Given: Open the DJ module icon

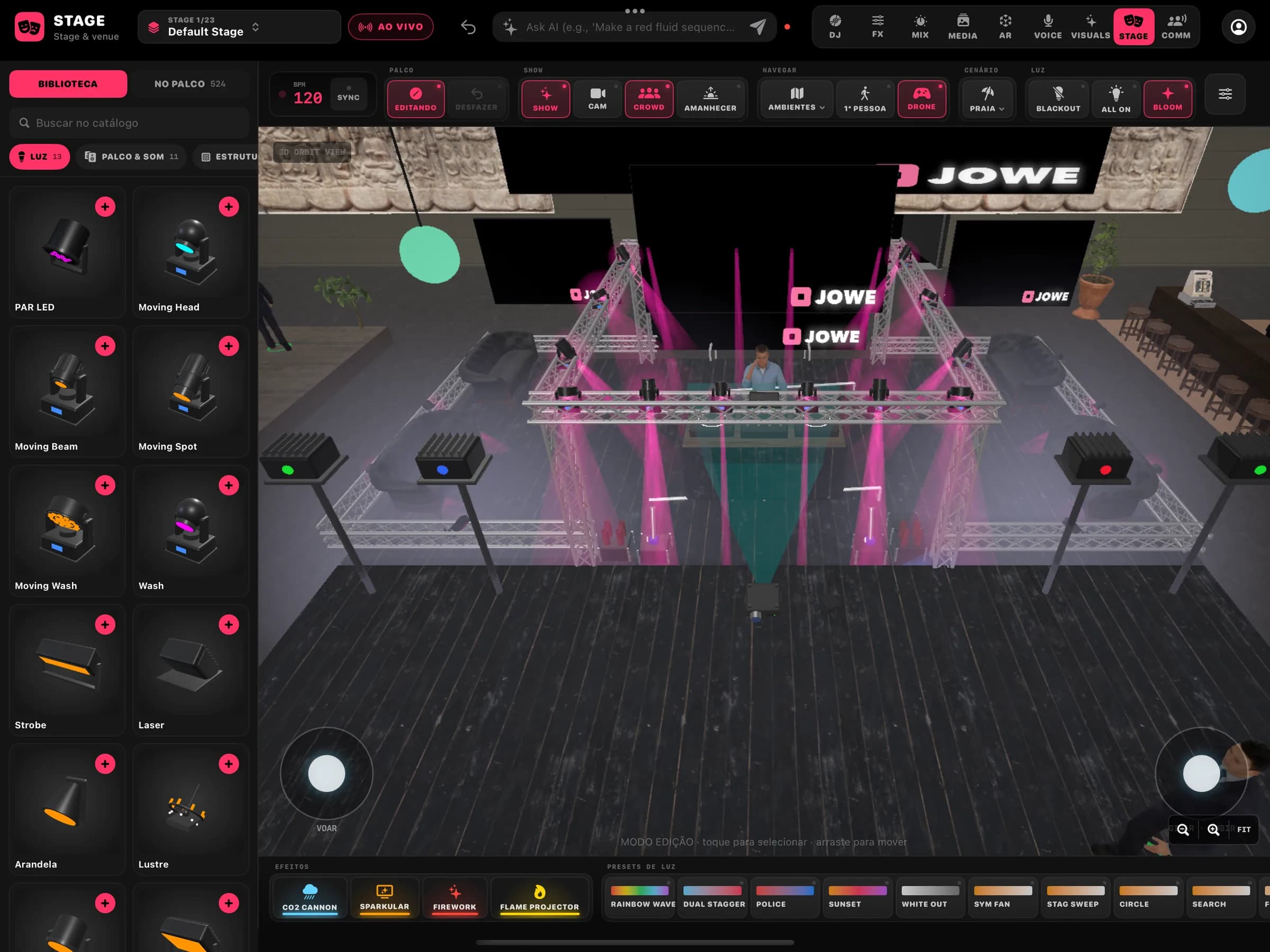Looking at the screenshot, I should (835, 27).
